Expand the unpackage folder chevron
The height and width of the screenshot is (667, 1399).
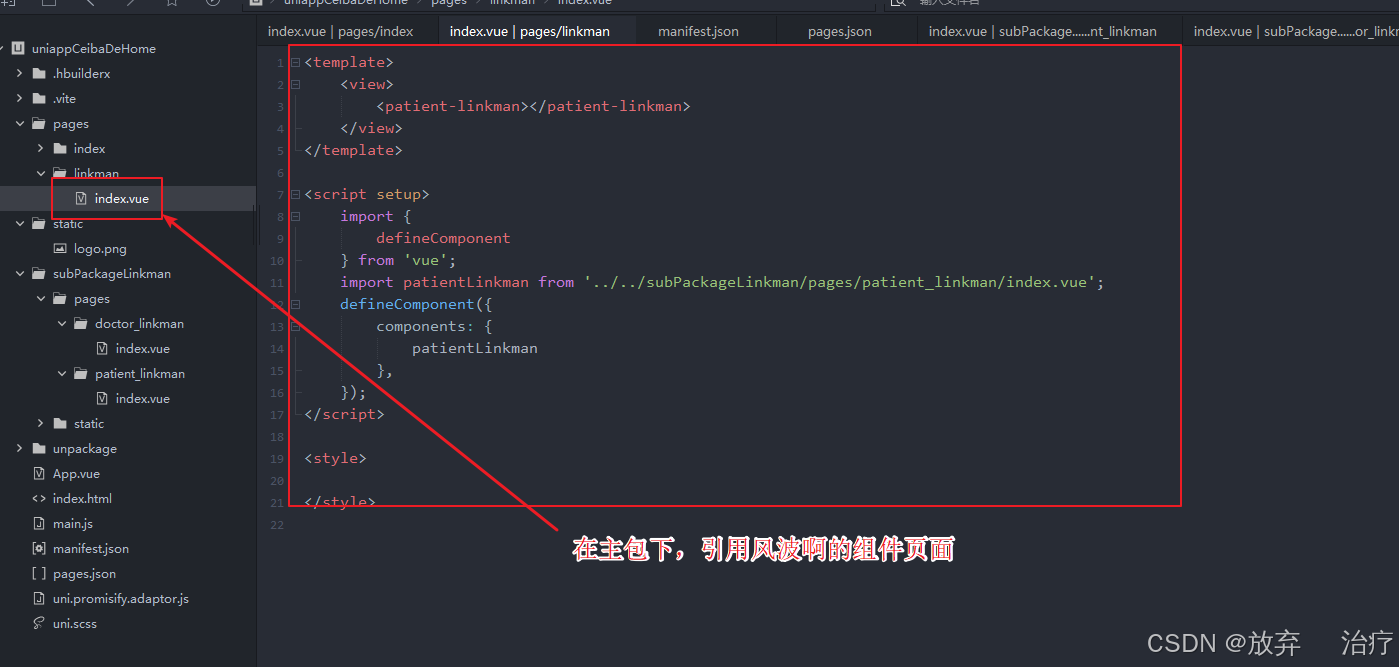point(19,448)
